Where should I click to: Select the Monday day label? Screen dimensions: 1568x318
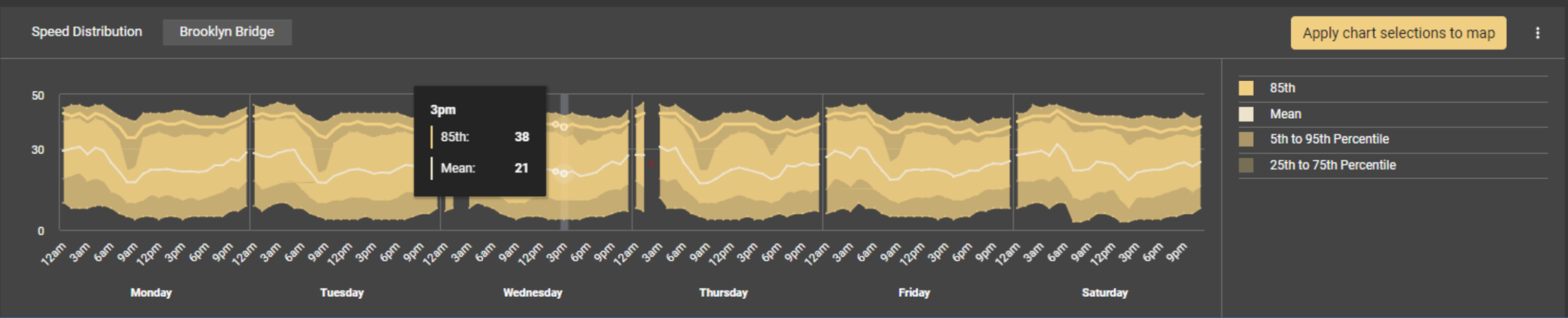(151, 292)
